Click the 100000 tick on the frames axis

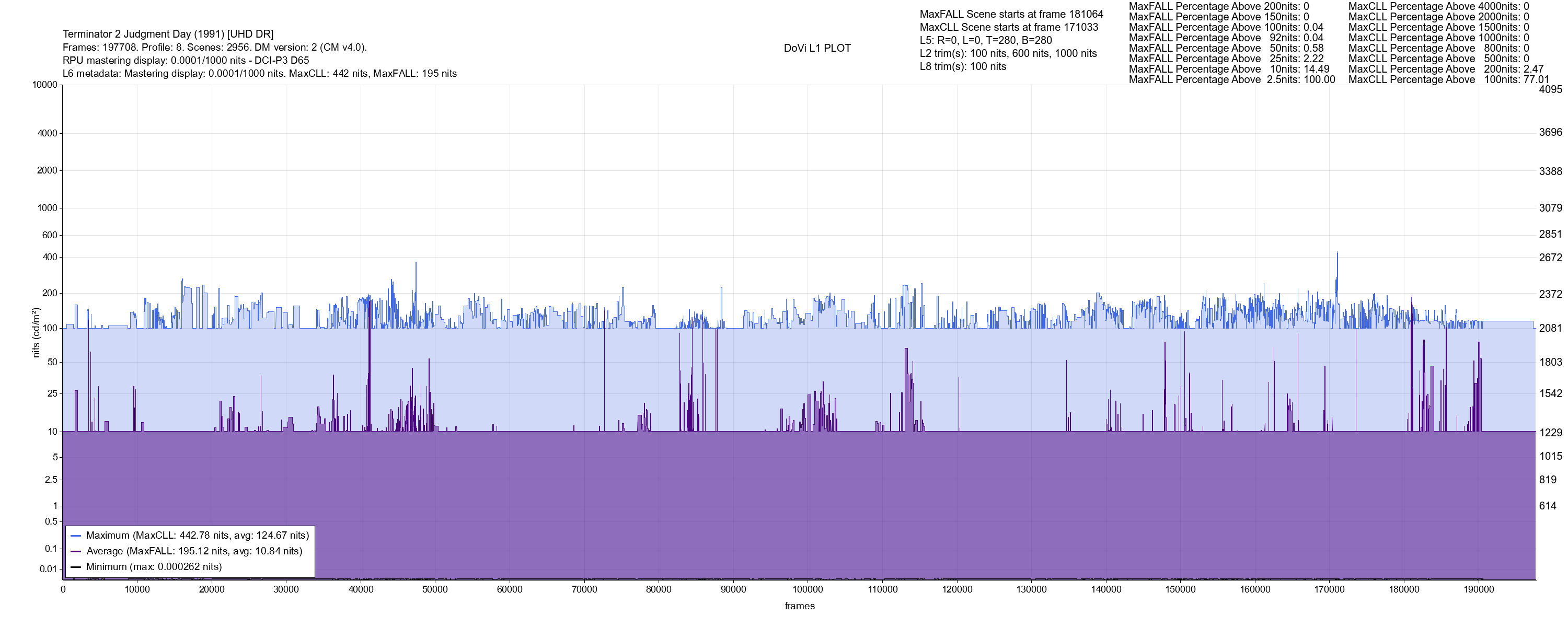[808, 589]
